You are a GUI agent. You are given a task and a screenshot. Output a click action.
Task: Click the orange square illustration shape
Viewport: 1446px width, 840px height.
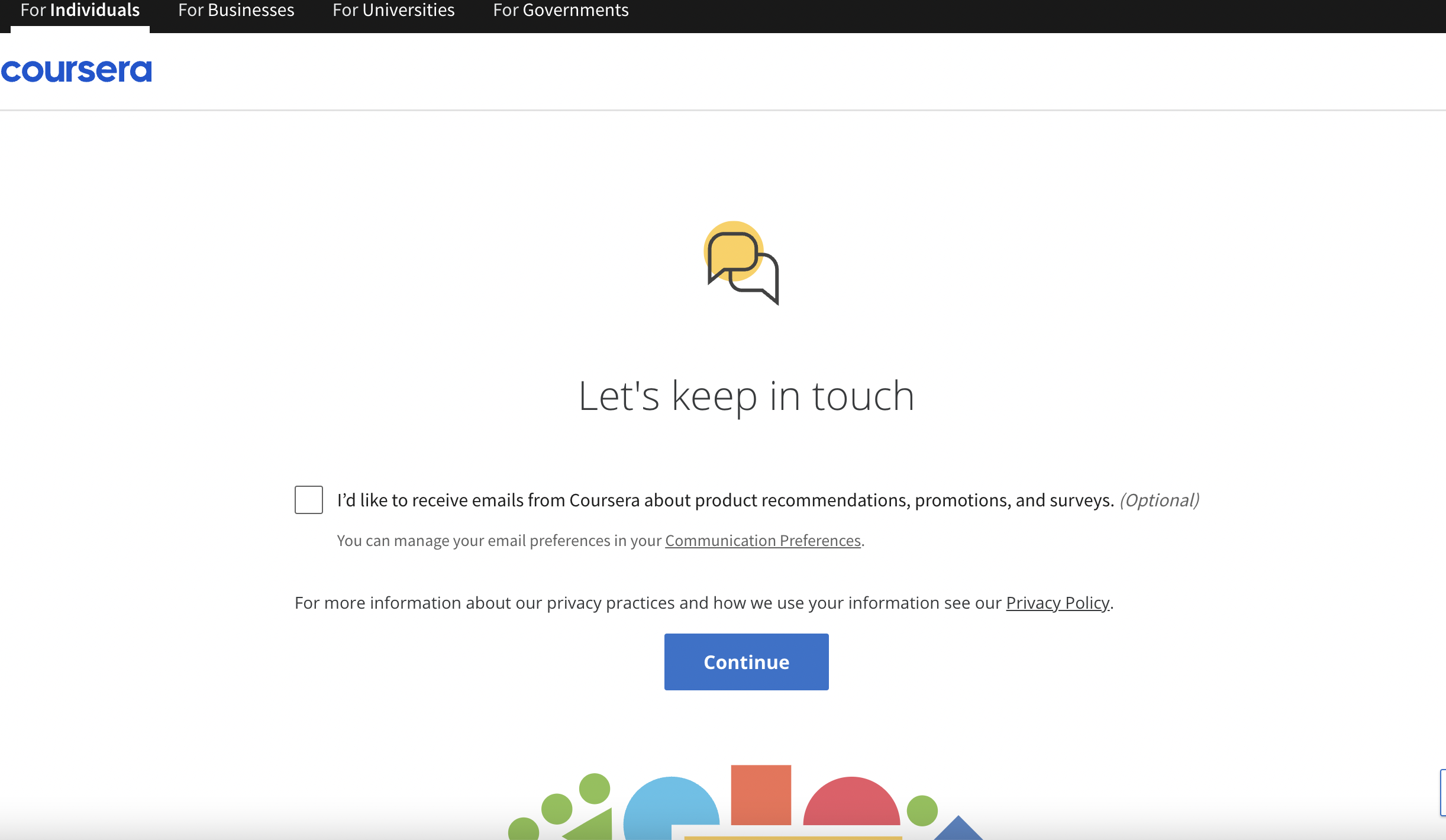point(761,794)
